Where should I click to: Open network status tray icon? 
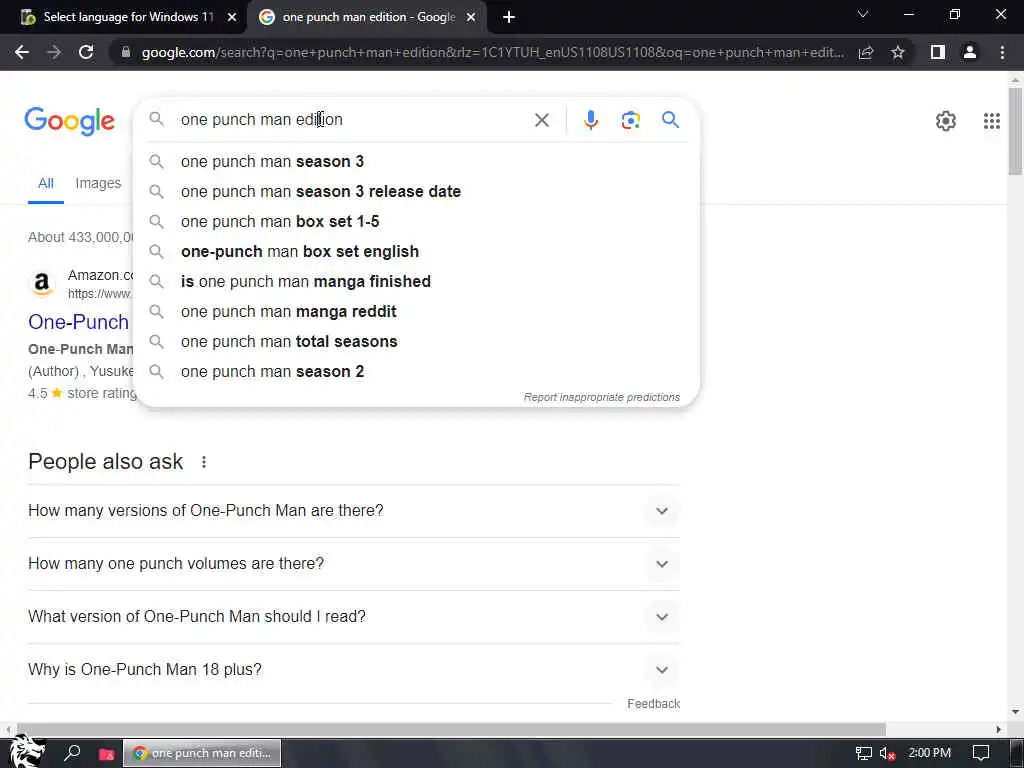coord(863,754)
